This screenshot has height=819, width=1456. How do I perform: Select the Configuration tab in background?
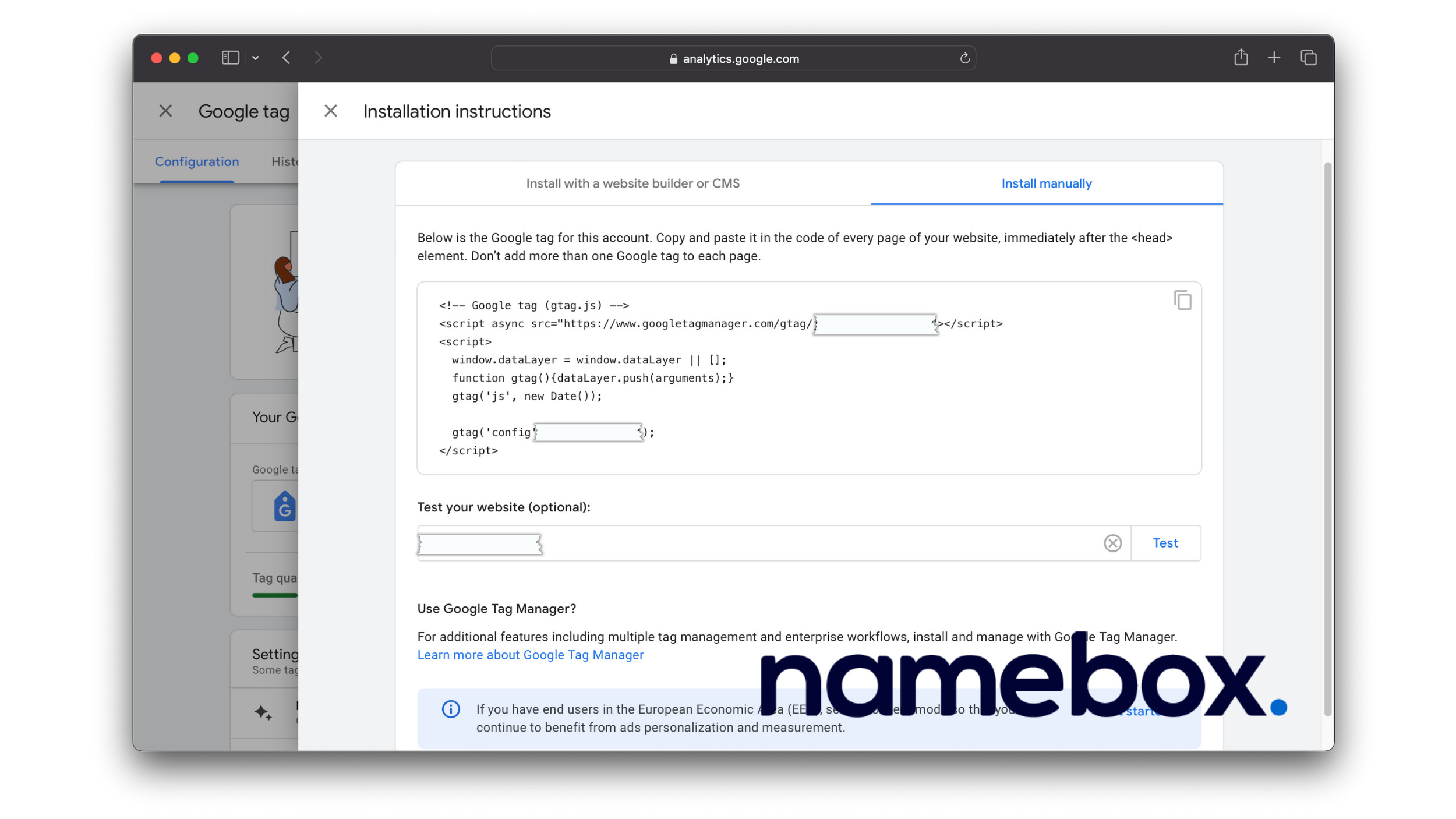[197, 161]
